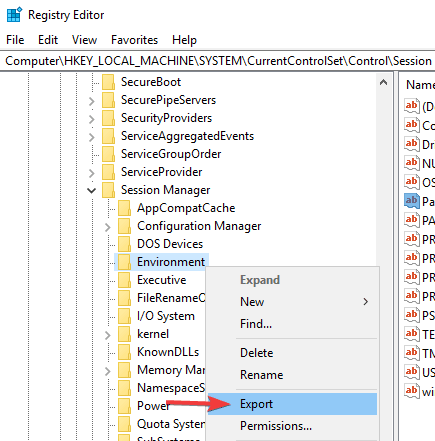
Task: Click the registry path address bar
Action: (x=217, y=61)
